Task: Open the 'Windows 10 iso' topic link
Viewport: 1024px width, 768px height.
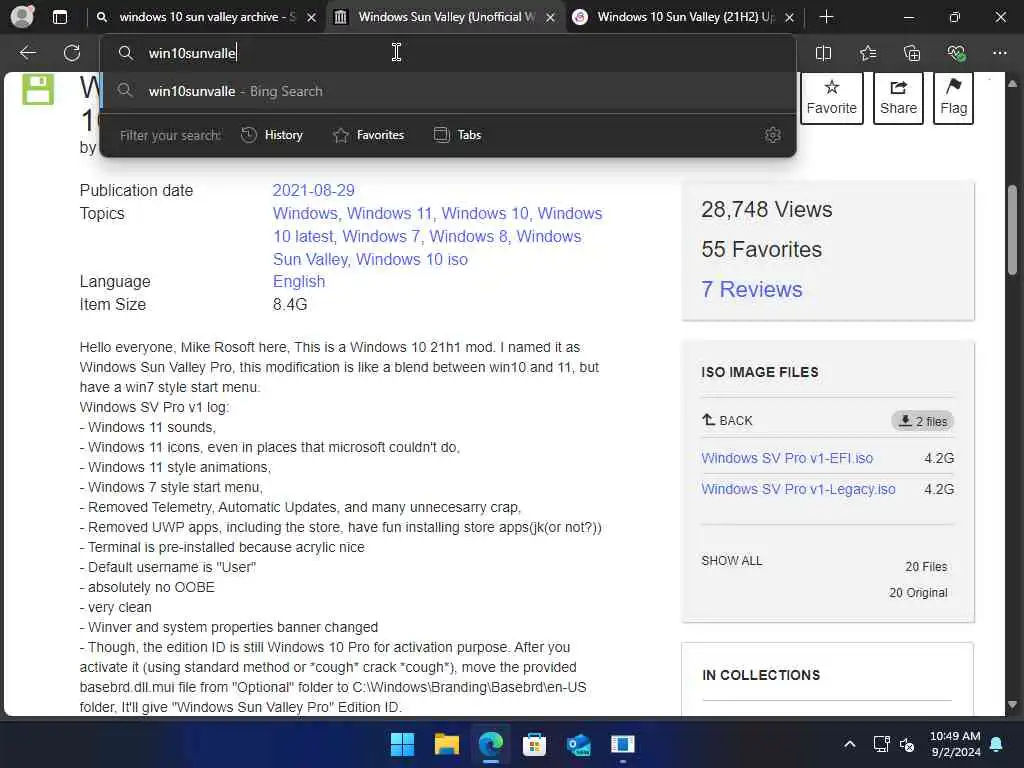Action: click(x=411, y=259)
